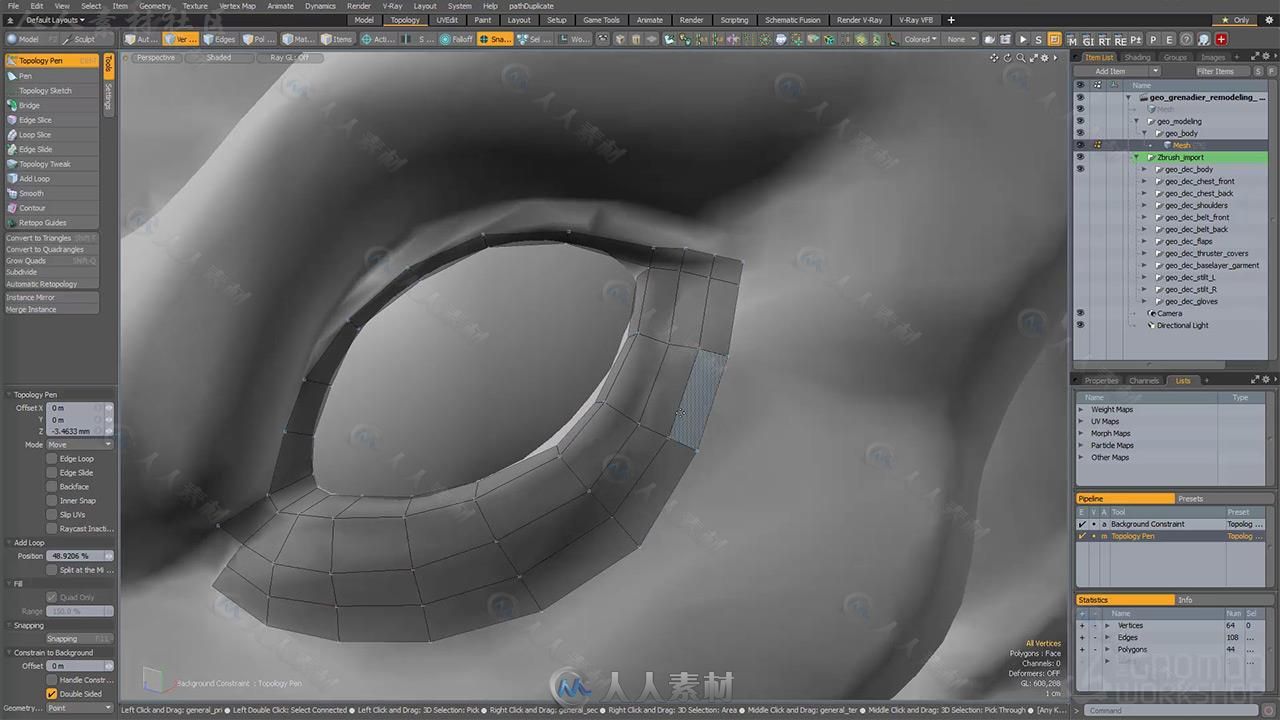Toggle visibility of geo_dec_body
Image resolution: width=1280 pixels, height=720 pixels.
click(1080, 169)
